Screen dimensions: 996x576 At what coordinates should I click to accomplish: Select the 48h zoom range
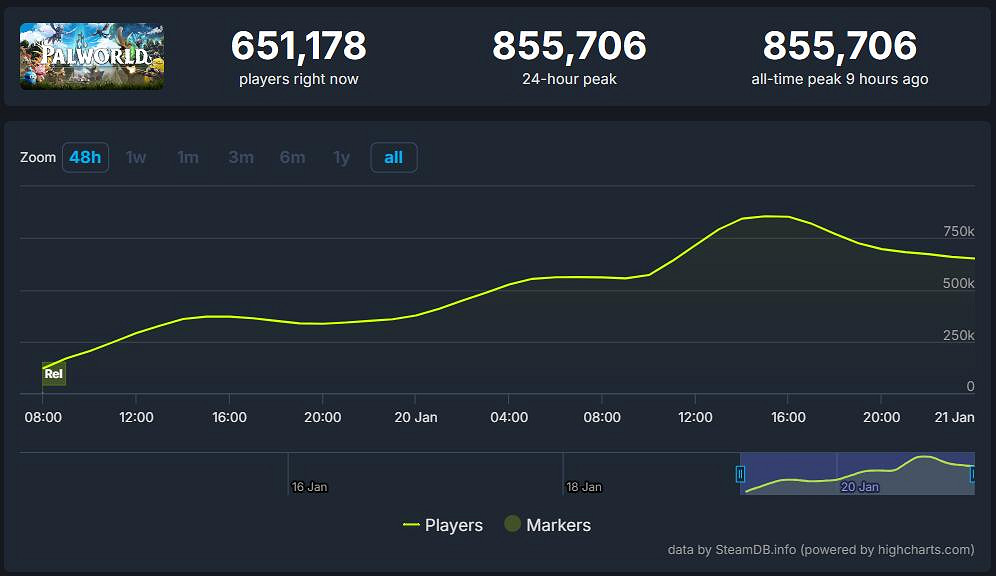pos(85,157)
